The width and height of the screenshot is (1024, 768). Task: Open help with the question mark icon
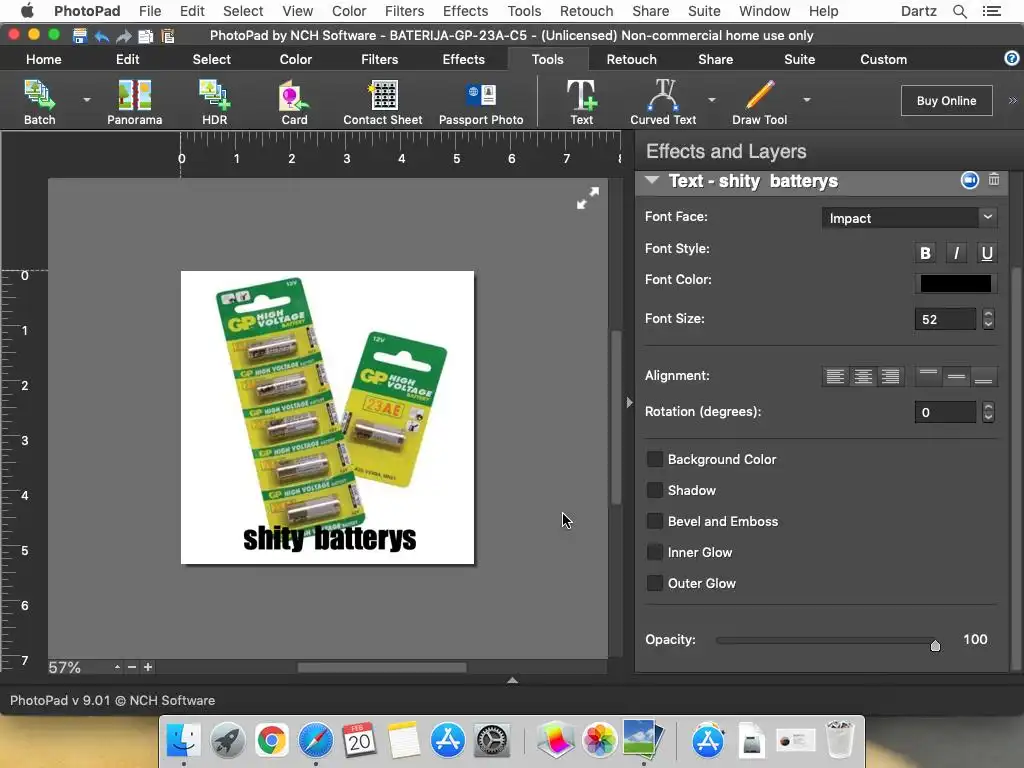[1012, 59]
